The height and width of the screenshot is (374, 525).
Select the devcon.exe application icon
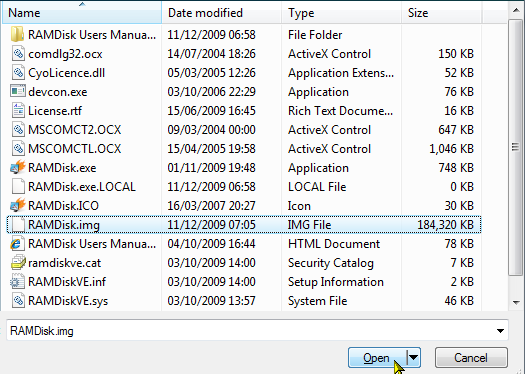tap(18, 91)
